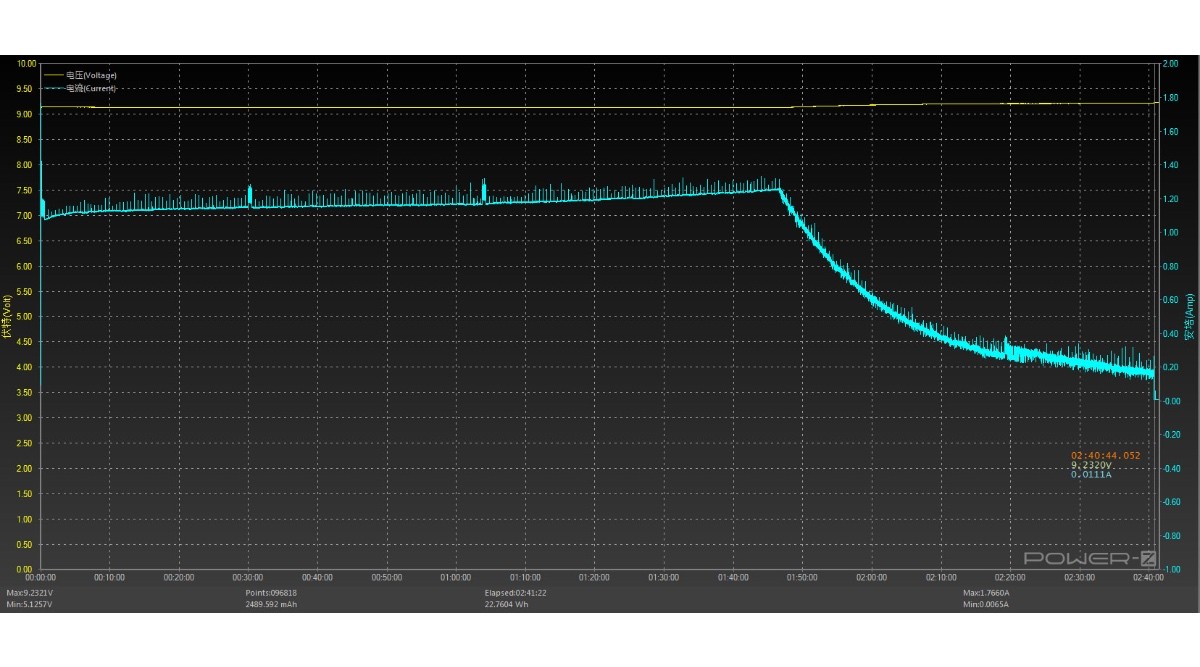Click the 2489.592 mAh capacity readout

tap(272, 604)
